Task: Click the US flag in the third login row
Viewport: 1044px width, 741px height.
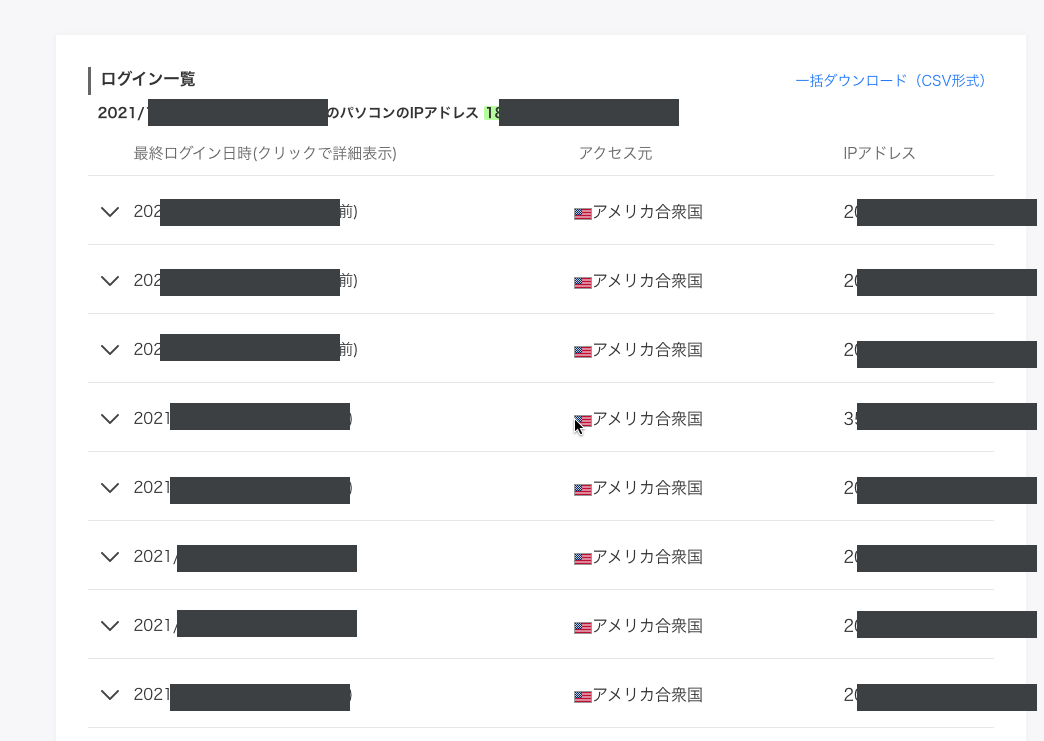Action: pyautogui.click(x=582, y=351)
